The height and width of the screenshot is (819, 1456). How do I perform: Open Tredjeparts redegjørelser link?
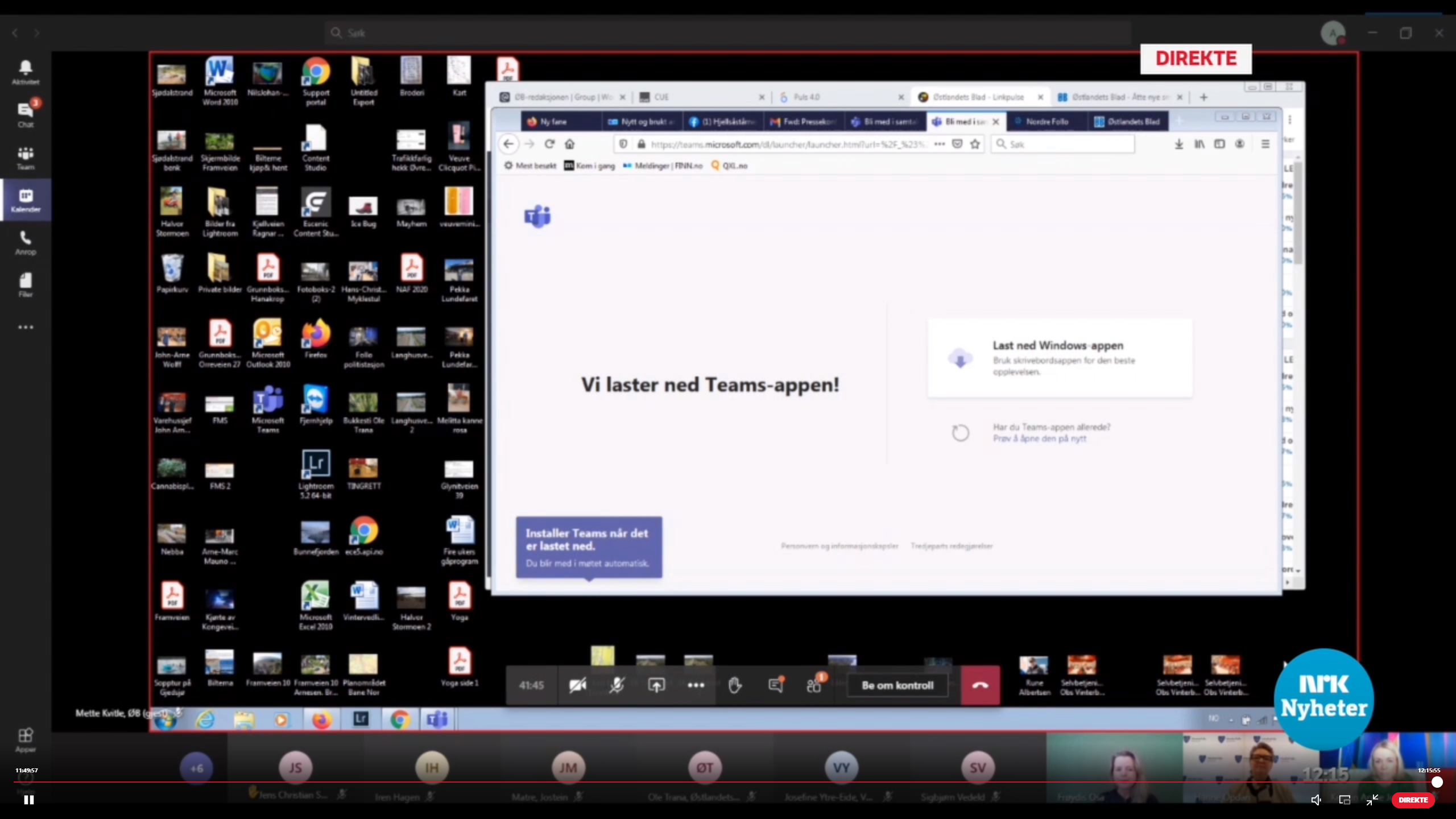(x=952, y=546)
